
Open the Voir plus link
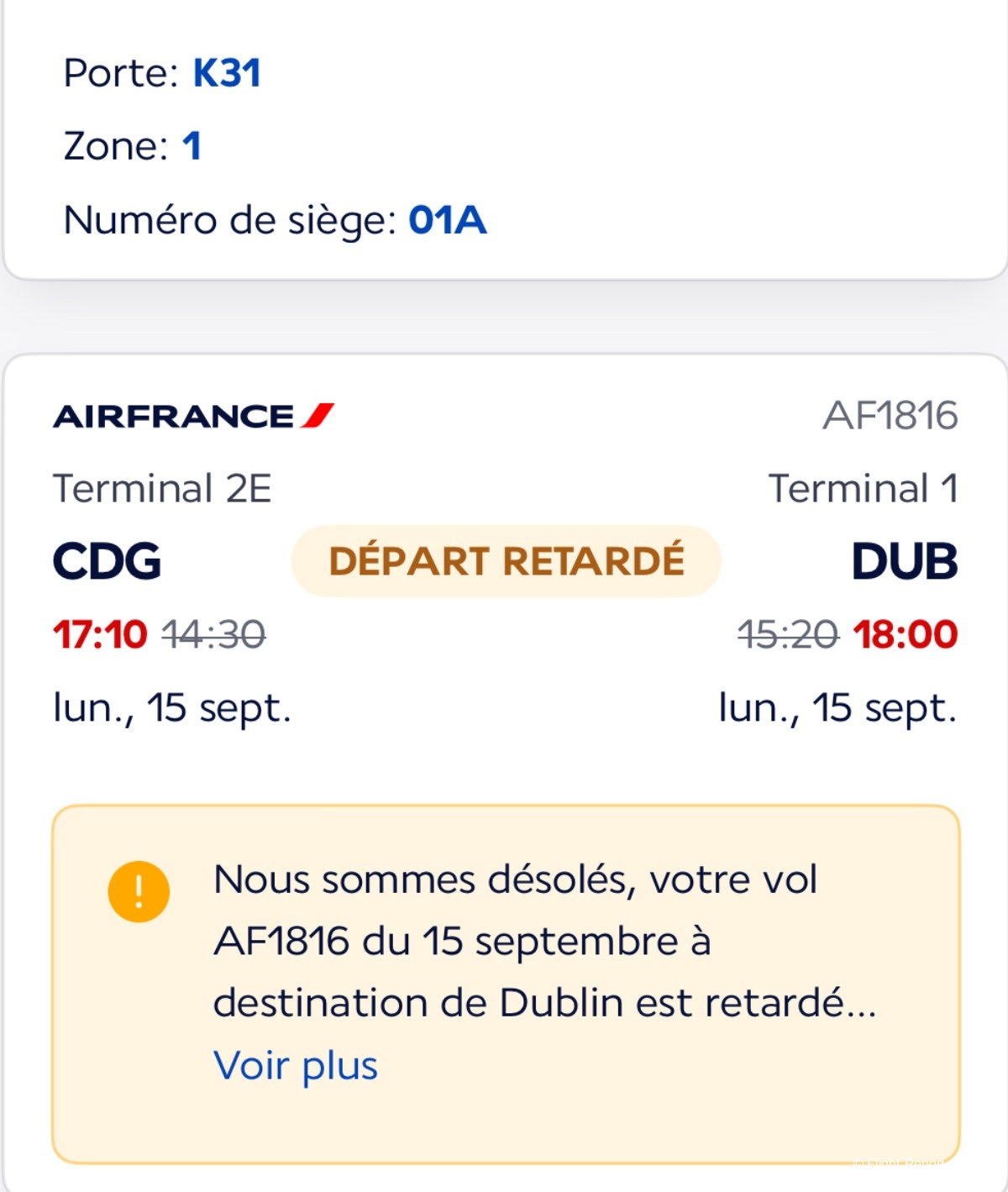tap(296, 1065)
